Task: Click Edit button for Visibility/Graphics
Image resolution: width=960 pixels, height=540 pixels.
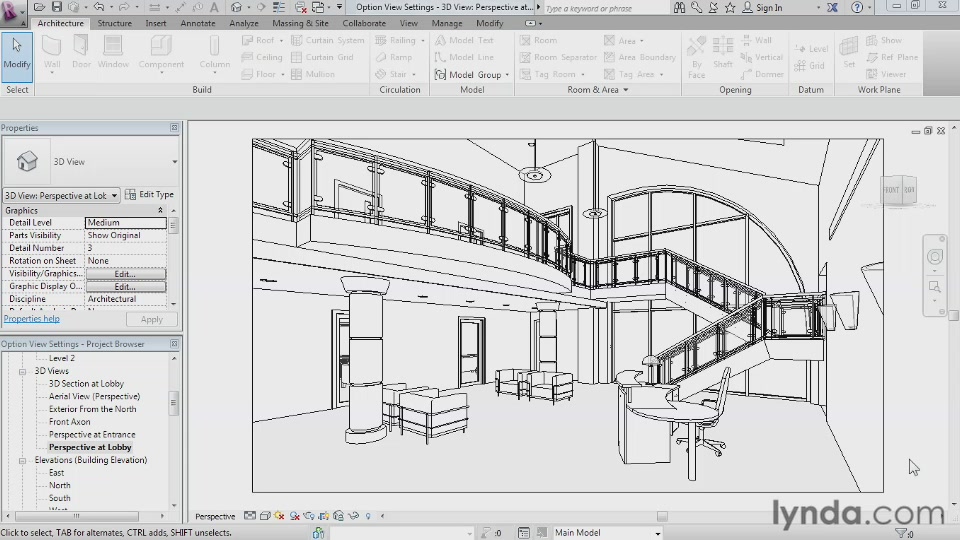Action: [125, 274]
